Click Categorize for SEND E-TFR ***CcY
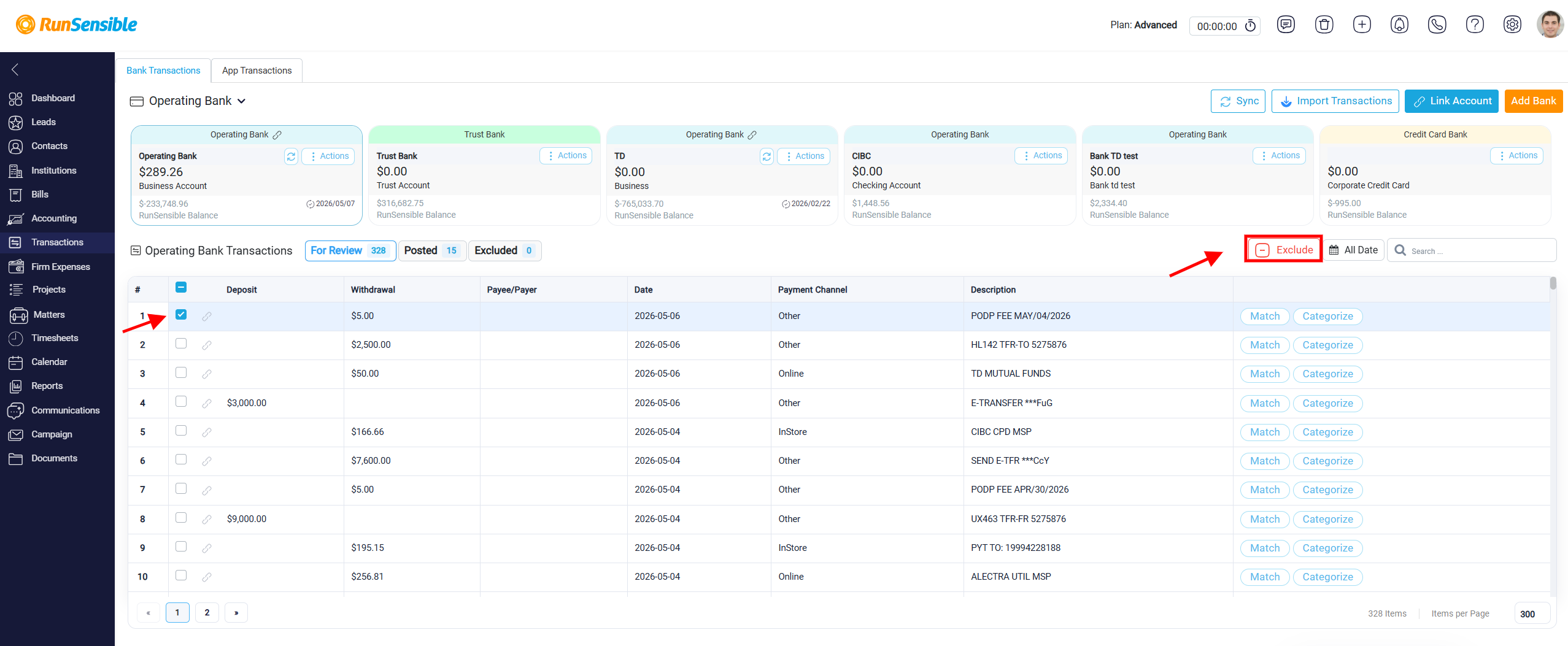Image resolution: width=1568 pixels, height=646 pixels. (1328, 461)
